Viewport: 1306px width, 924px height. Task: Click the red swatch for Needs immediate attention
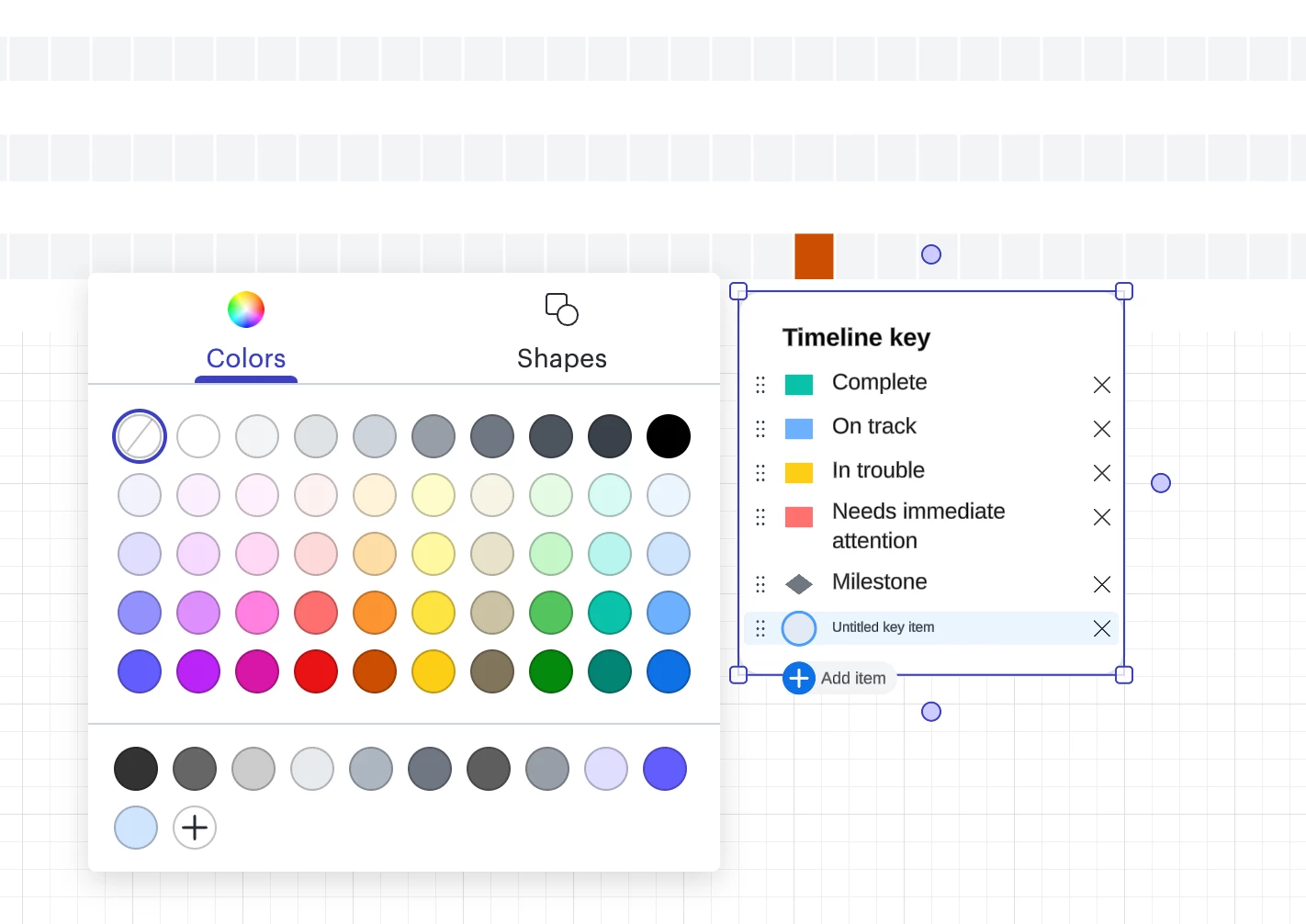tap(799, 517)
